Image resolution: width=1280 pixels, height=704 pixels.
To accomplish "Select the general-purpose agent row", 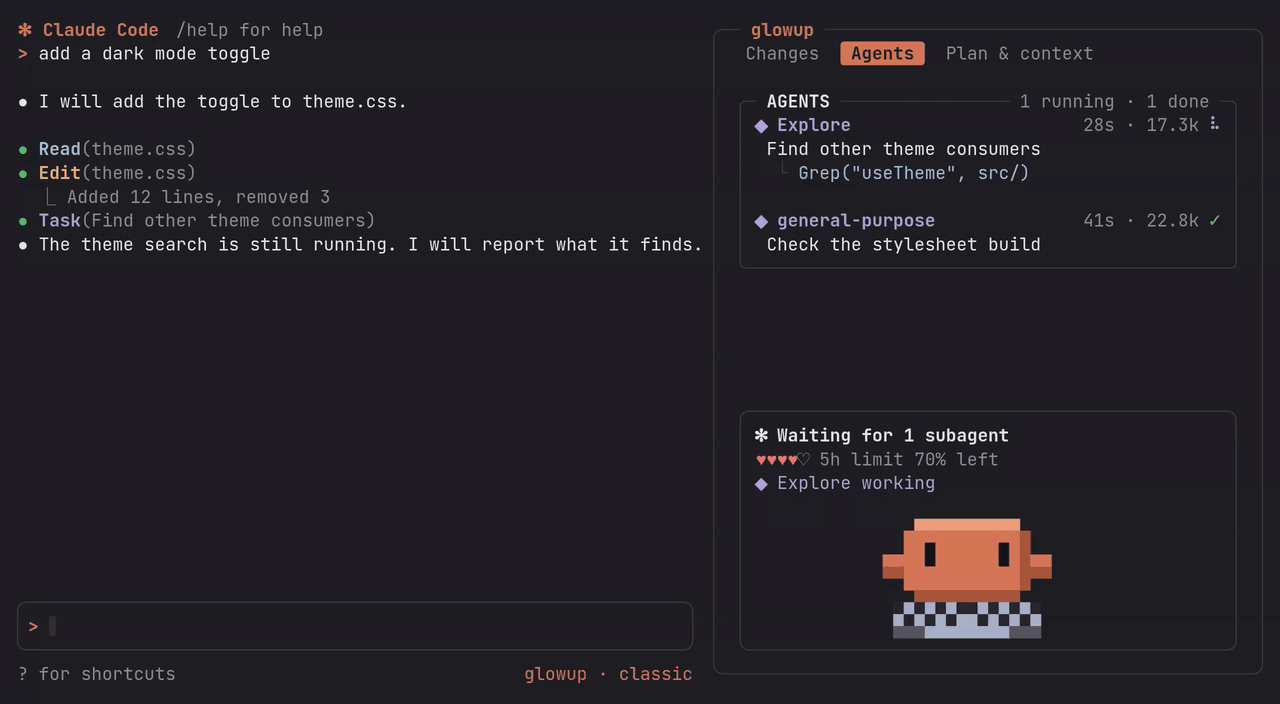I will (x=988, y=221).
